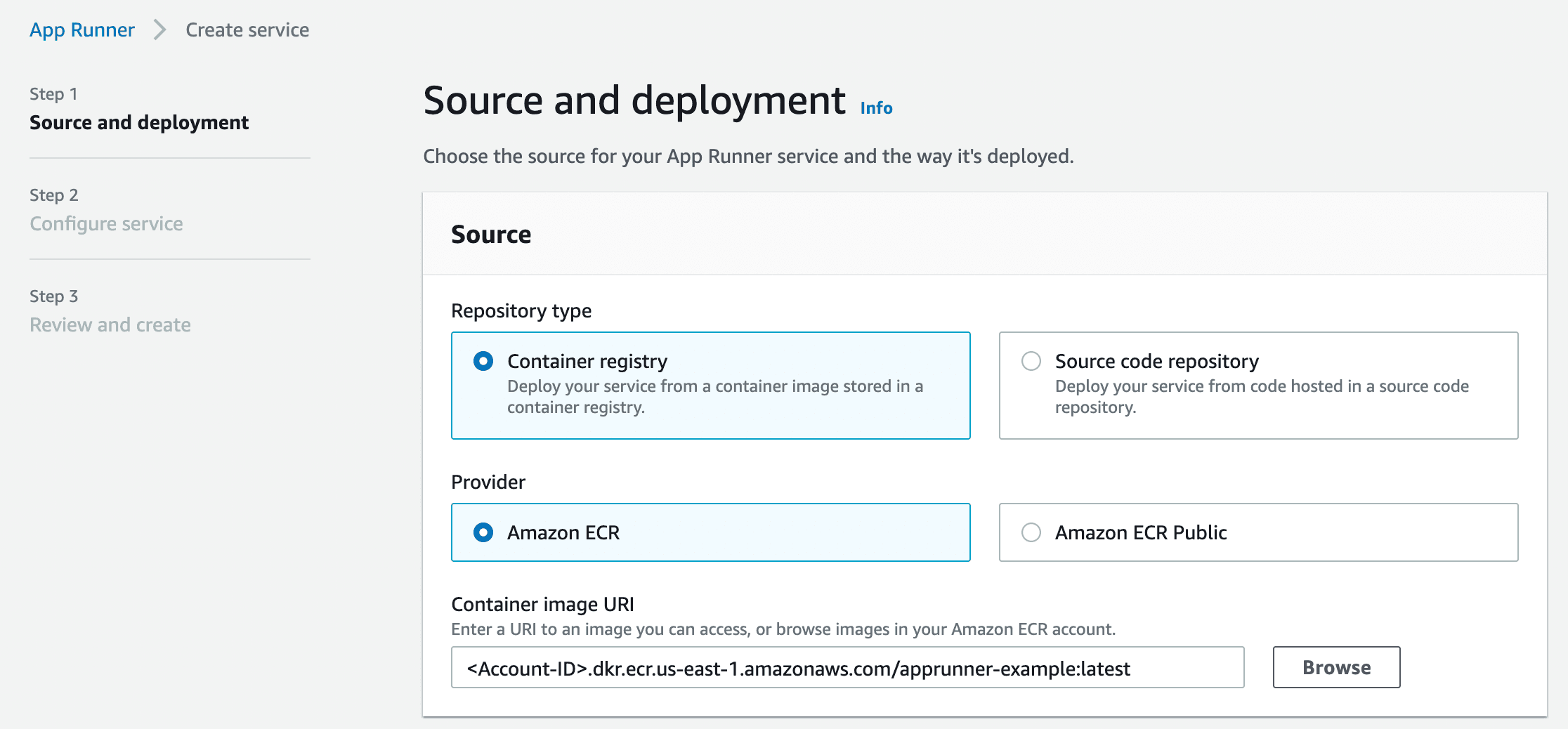Click the Source panel header
1568x729 pixels.
click(x=491, y=235)
